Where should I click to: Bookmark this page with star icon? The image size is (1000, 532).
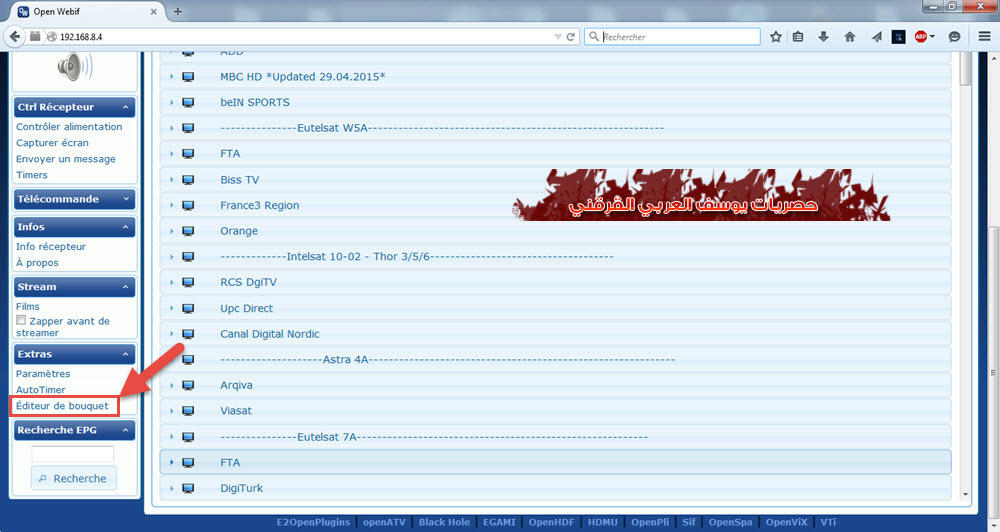click(776, 37)
